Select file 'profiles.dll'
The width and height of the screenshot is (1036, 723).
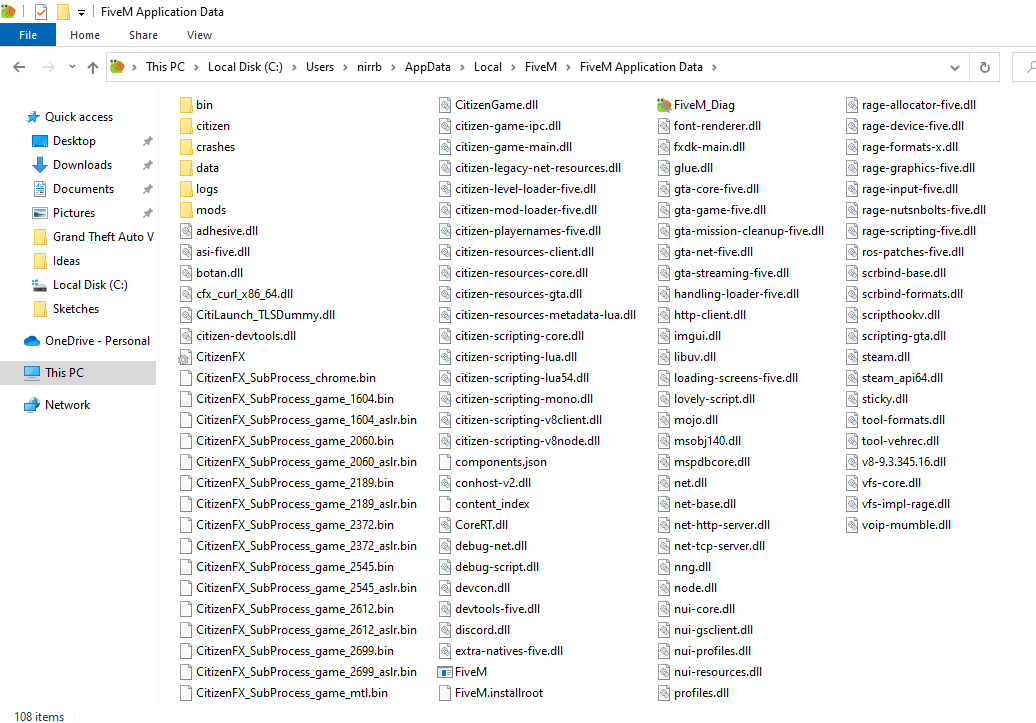(702, 693)
